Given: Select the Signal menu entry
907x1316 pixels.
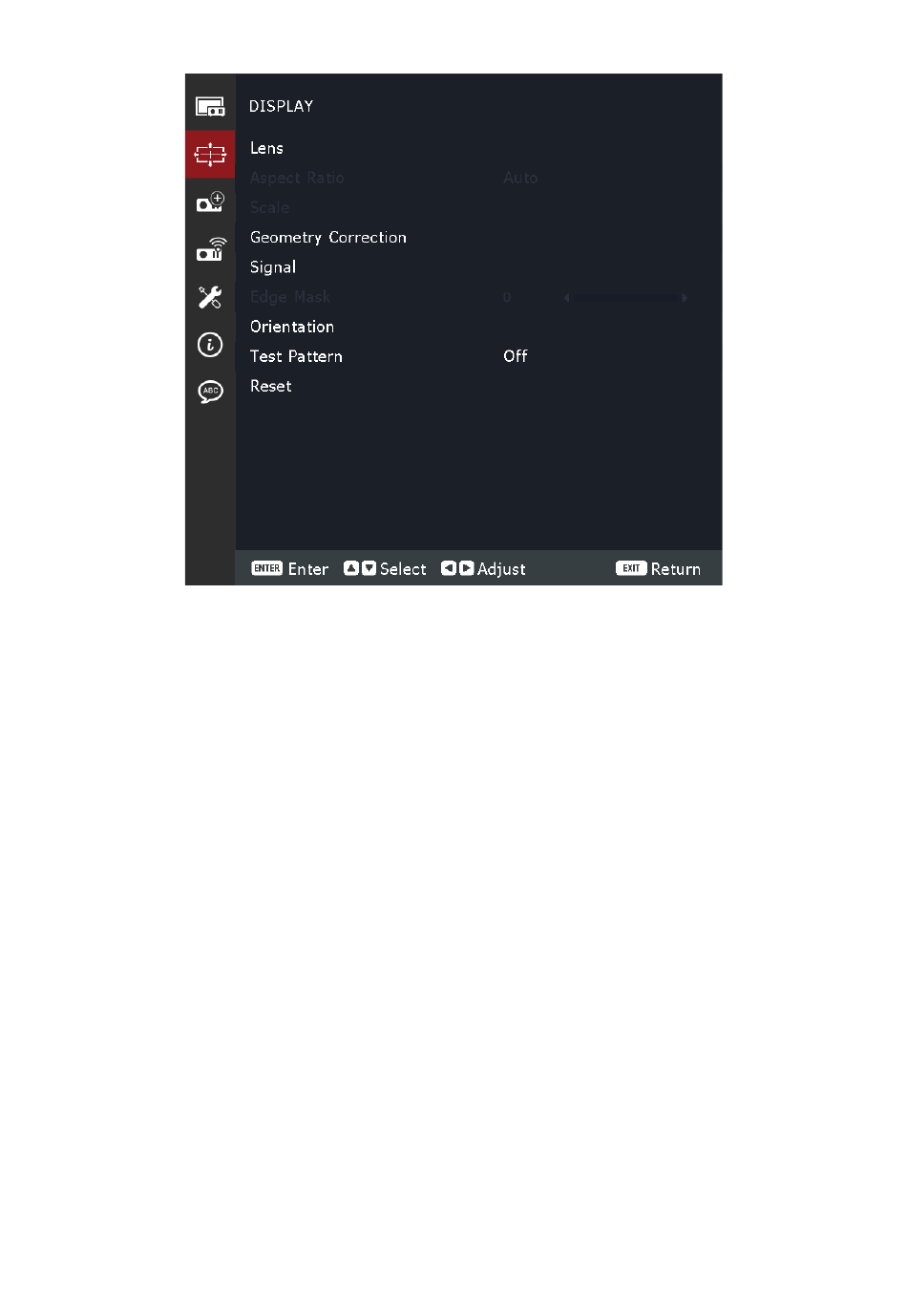Looking at the screenshot, I should pos(273,267).
